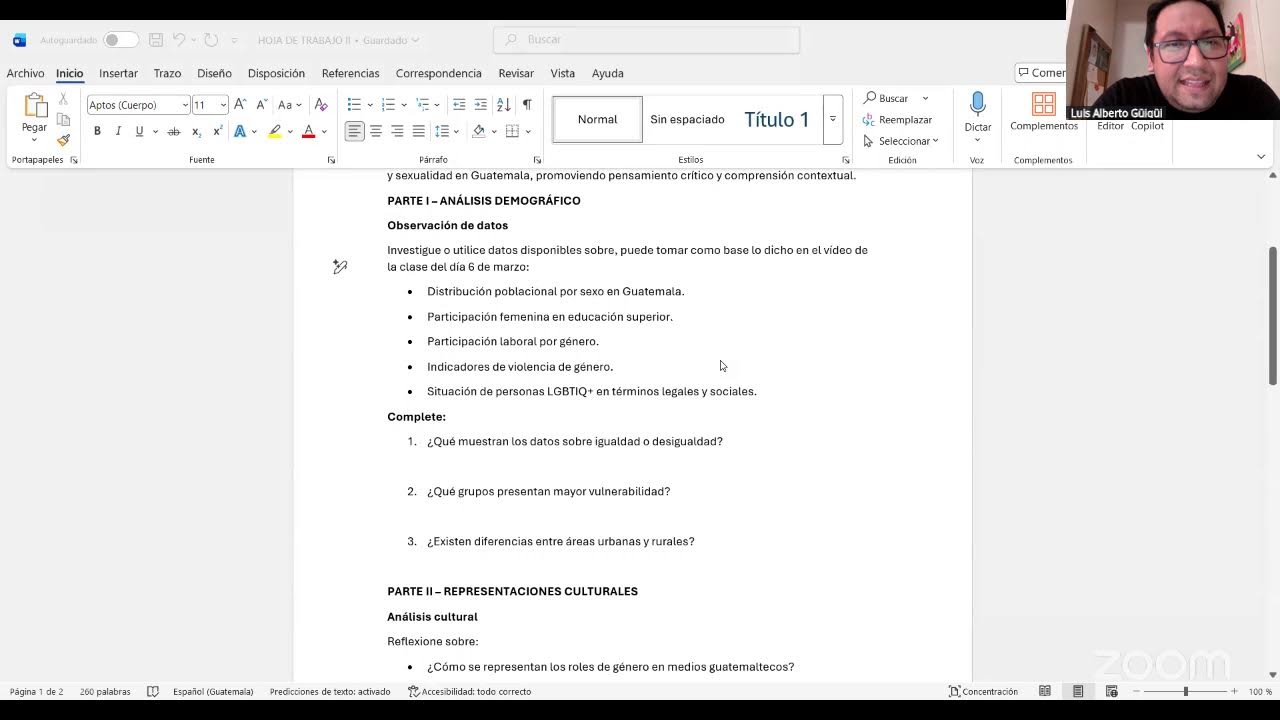The image size is (1280, 720).
Task: Open the Archivo menu
Action: pyautogui.click(x=25, y=73)
